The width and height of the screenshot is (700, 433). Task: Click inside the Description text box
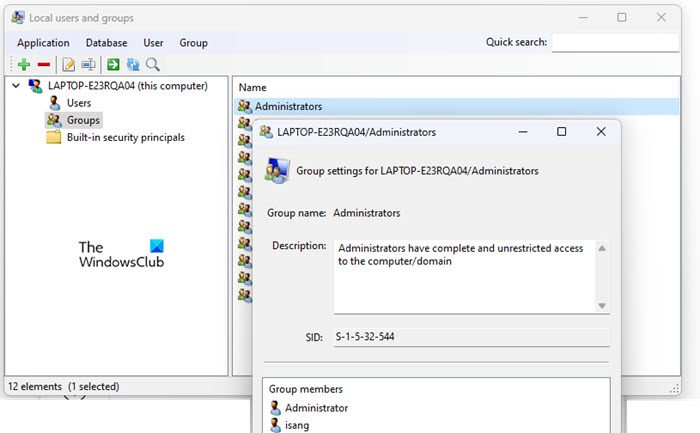coord(464,277)
